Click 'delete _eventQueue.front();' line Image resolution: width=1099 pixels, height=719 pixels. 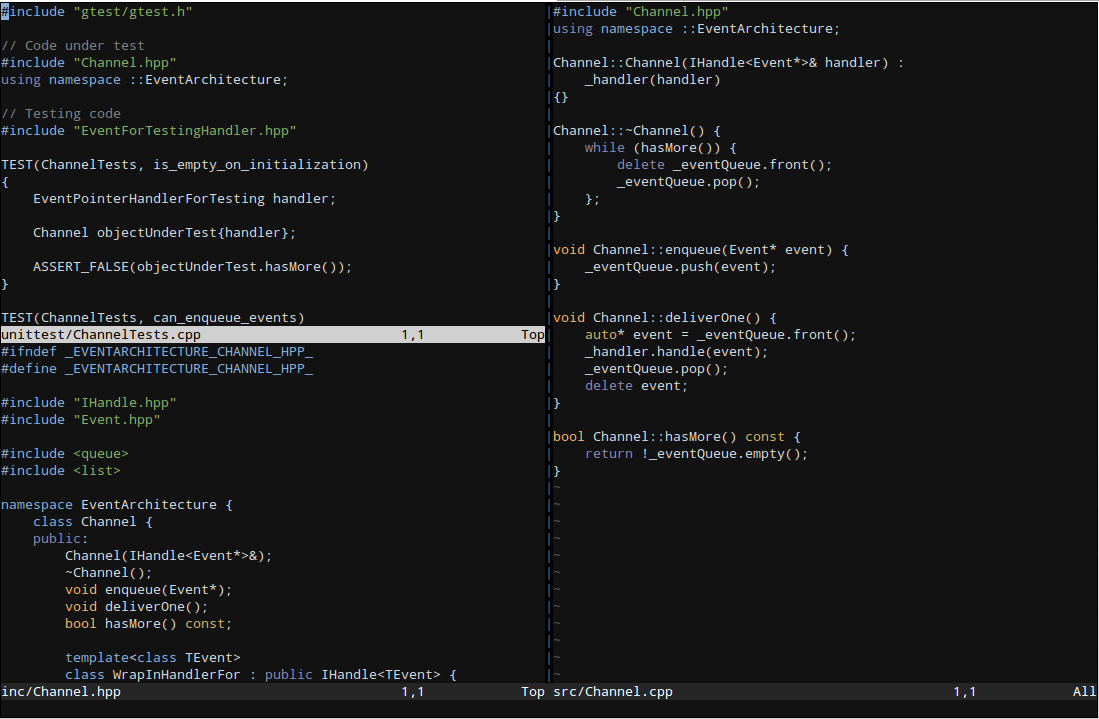coord(724,165)
